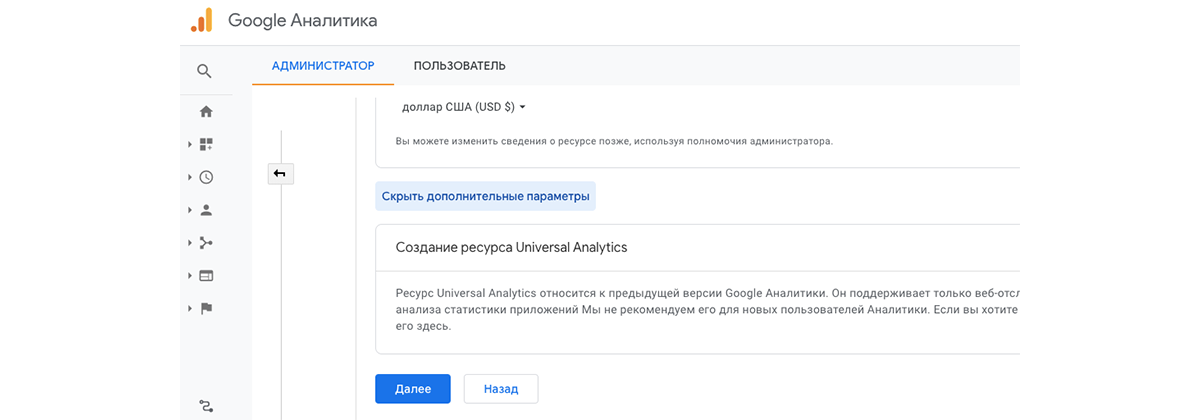Click the note Вы можете изменить сведения о ресурсе

click(614, 141)
